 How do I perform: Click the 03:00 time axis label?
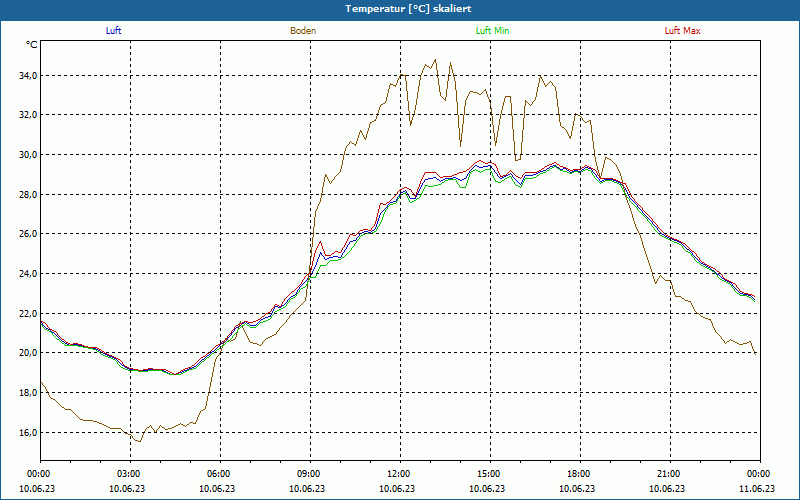click(x=131, y=474)
